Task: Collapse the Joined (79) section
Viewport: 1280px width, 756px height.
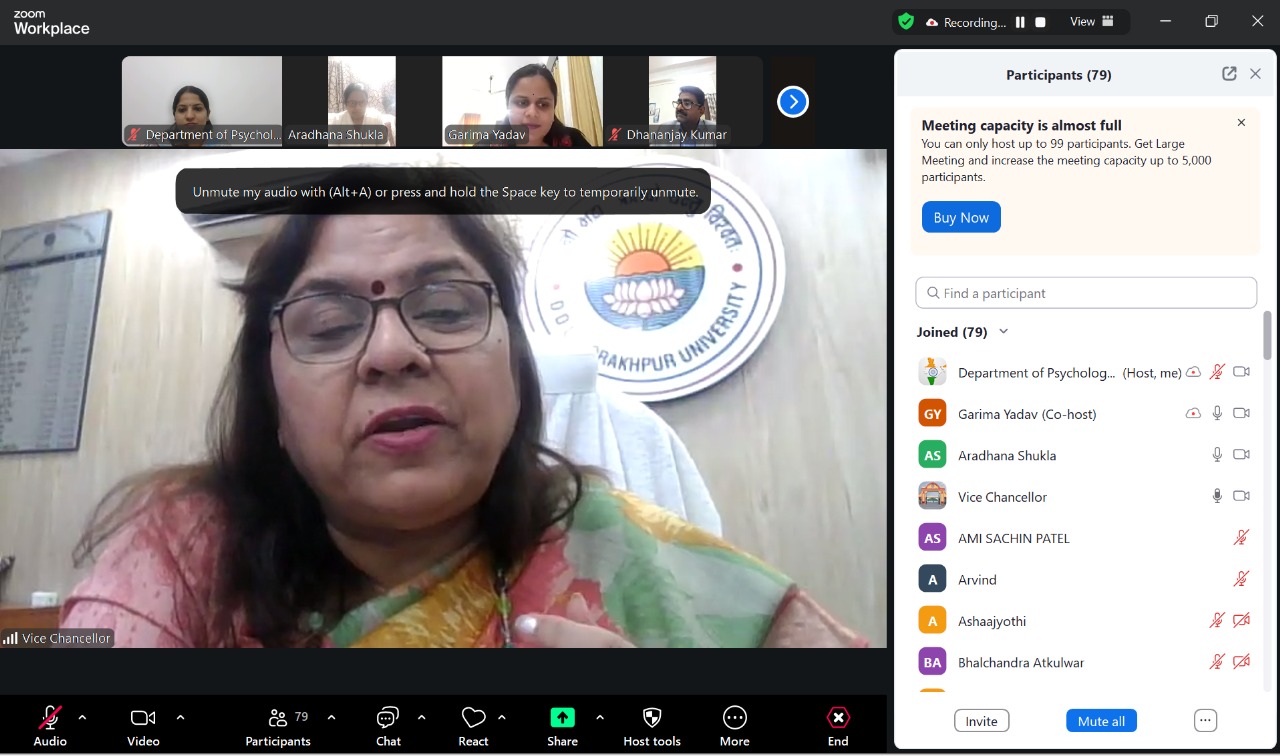Action: click(1003, 332)
